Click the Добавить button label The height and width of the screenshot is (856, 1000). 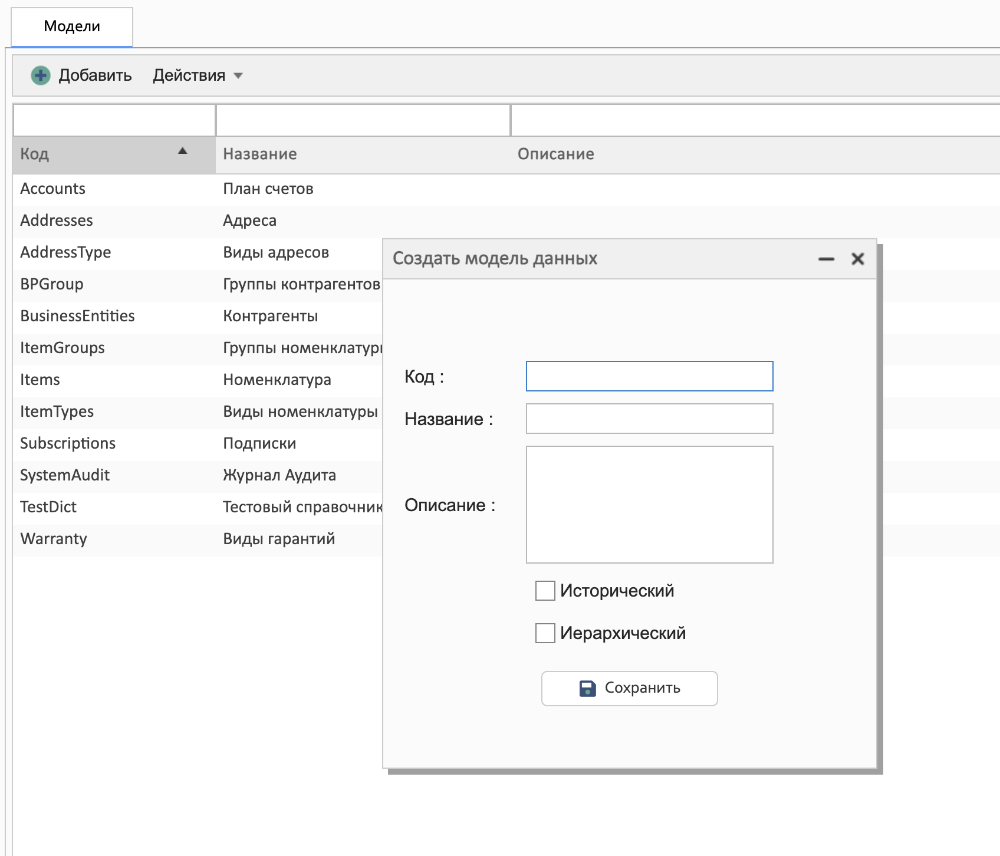click(x=95, y=75)
